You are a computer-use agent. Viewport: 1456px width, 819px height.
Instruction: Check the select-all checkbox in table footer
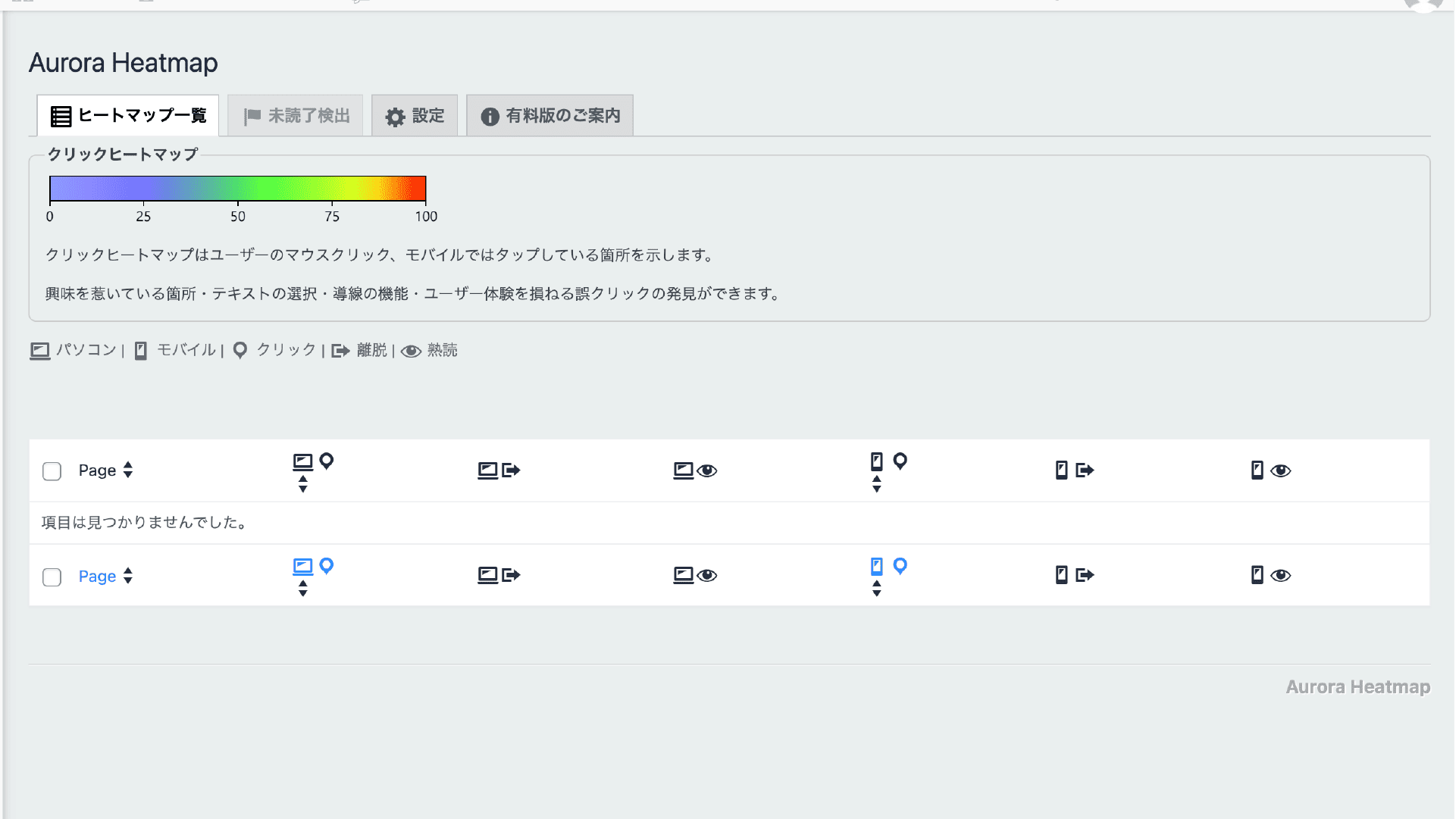tap(52, 577)
